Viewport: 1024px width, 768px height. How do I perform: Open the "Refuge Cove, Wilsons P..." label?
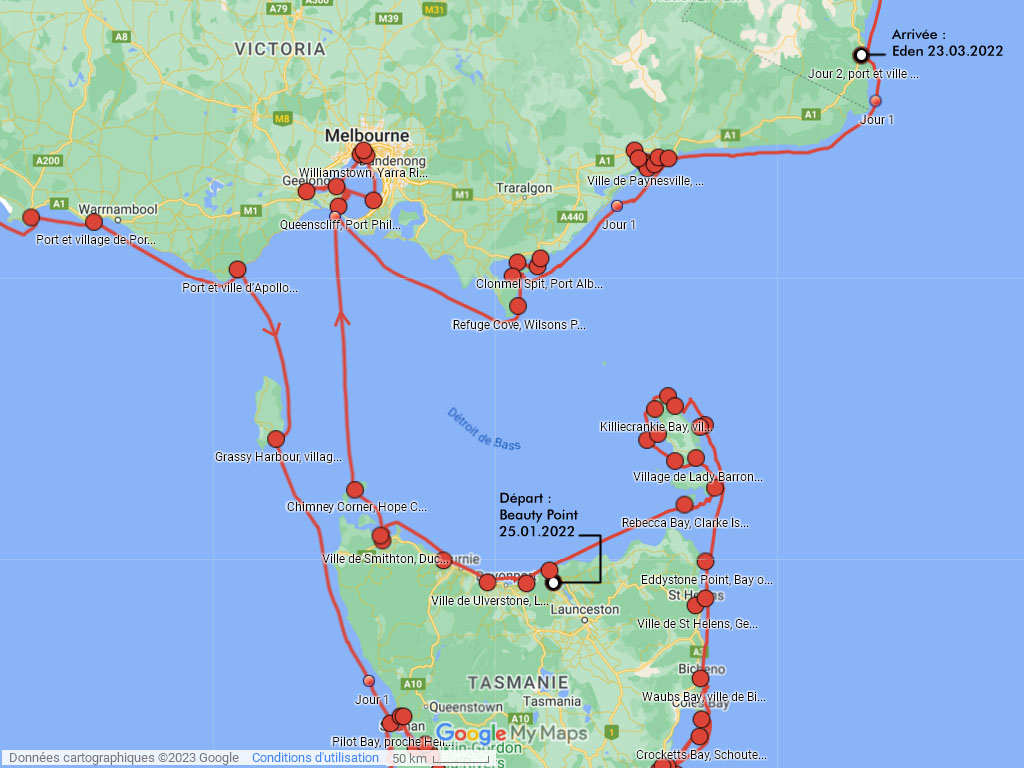[519, 325]
